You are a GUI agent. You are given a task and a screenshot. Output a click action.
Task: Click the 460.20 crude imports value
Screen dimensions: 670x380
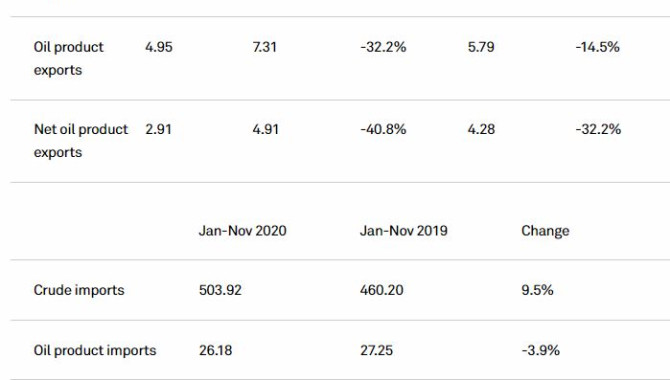tap(382, 290)
